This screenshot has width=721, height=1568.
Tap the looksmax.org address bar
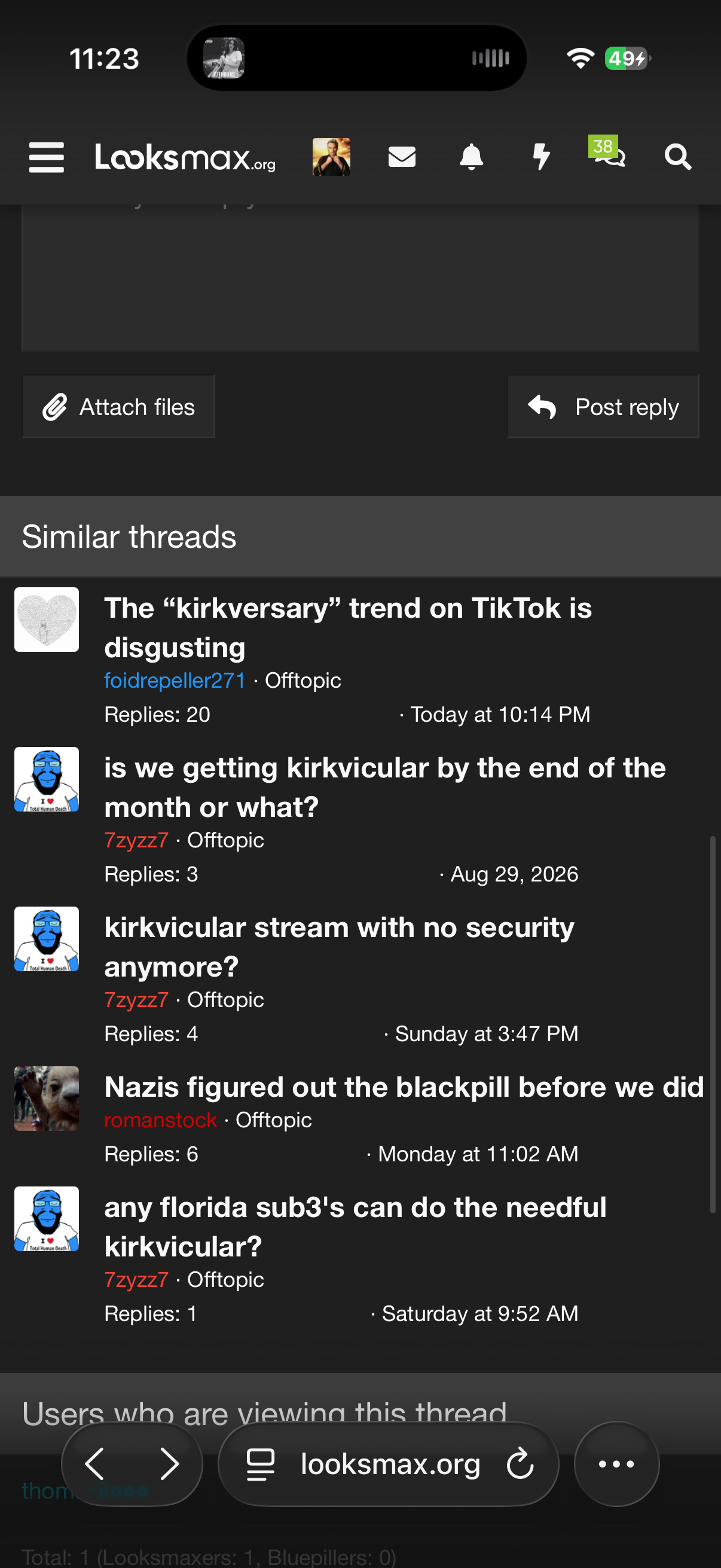(388, 1464)
